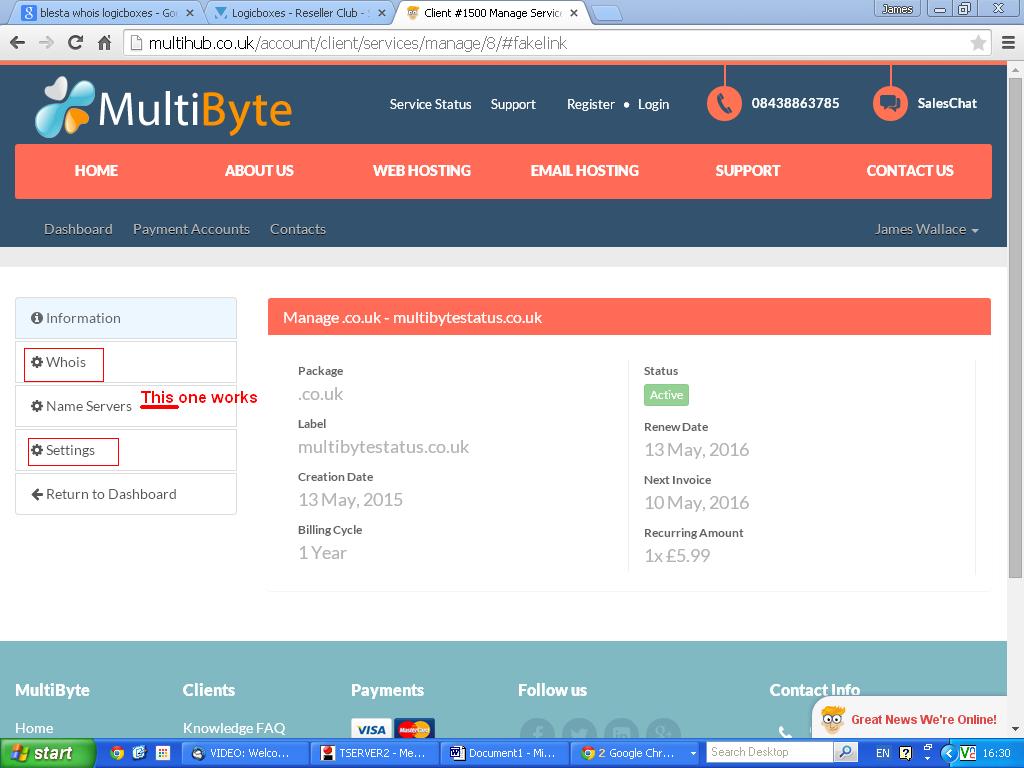
Task: Click the MasterCard payment logo
Action: (414, 729)
